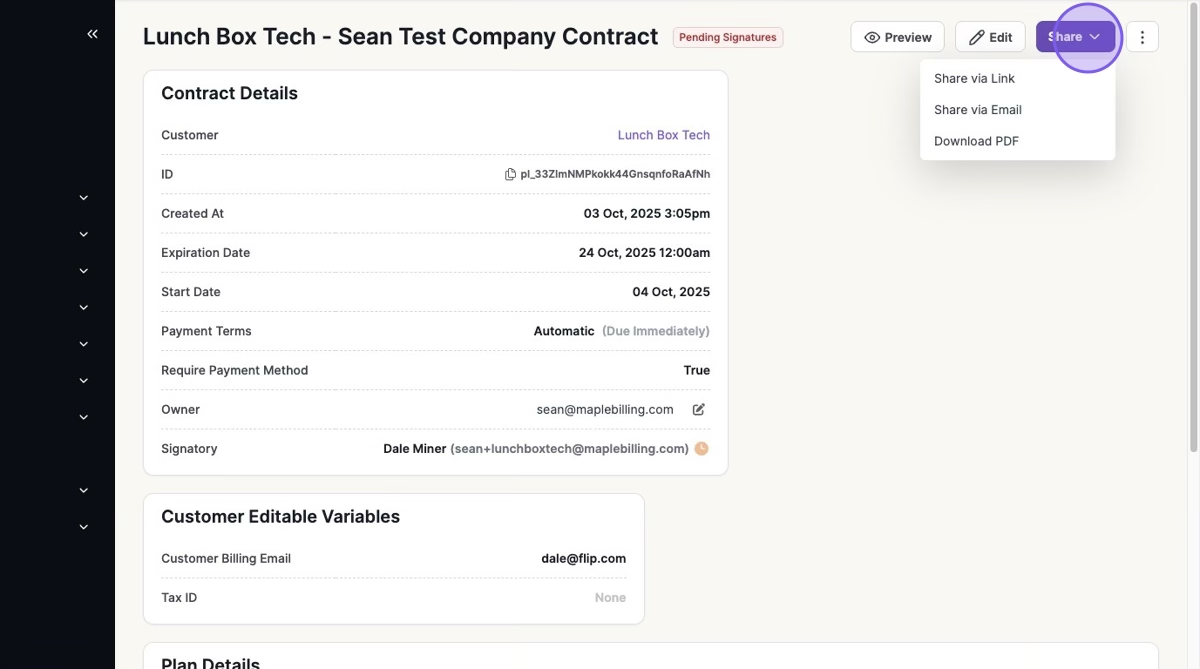The image size is (1200, 669).
Task: Click the Edit button with the pencil icon
Action: [990, 37]
